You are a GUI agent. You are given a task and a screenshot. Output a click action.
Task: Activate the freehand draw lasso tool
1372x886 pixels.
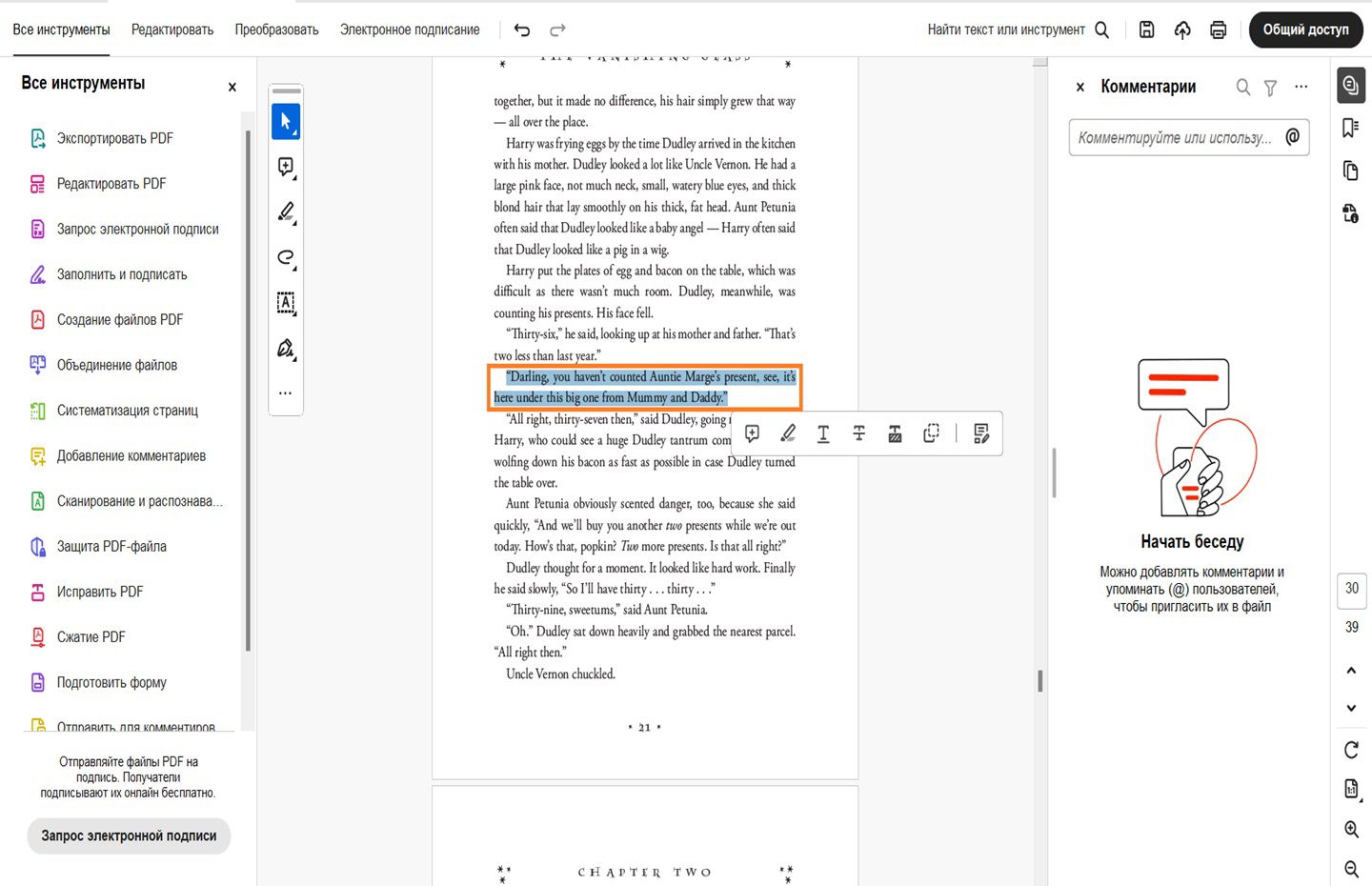(286, 257)
